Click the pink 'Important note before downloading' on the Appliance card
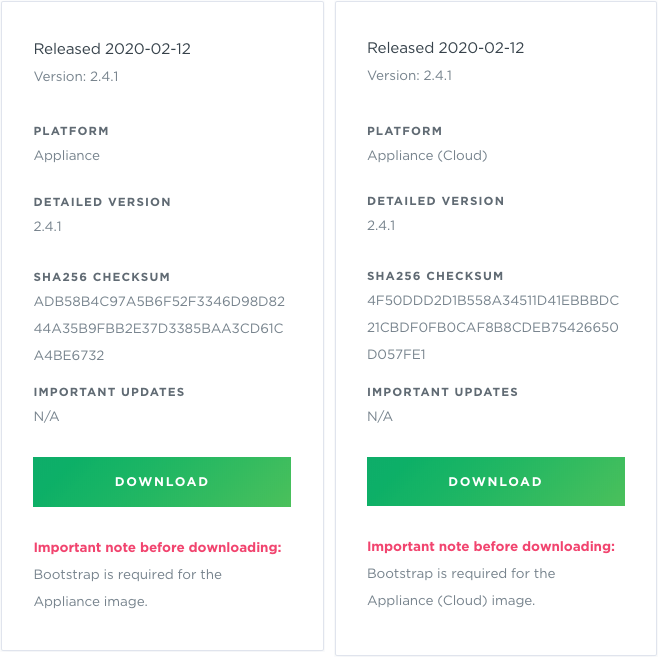Screen dimensions: 663x662 coord(158,547)
